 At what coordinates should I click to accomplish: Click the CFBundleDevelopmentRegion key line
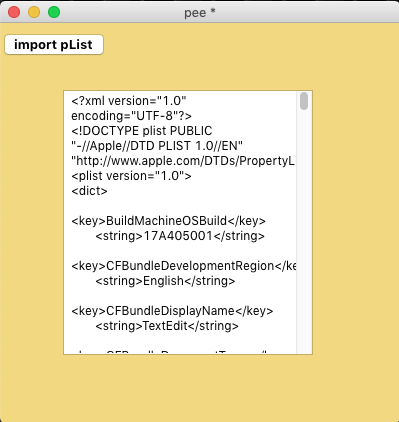click(183, 266)
